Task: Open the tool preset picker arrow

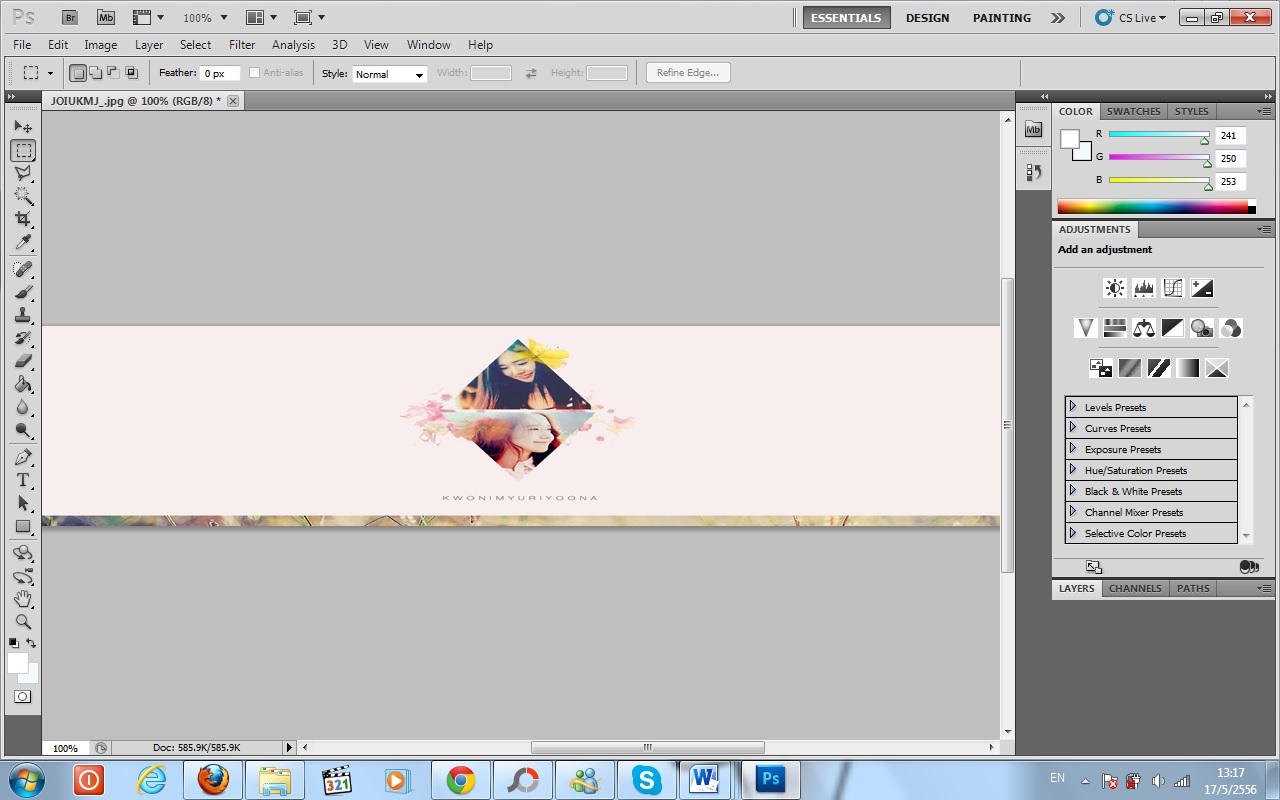Action: (x=48, y=73)
